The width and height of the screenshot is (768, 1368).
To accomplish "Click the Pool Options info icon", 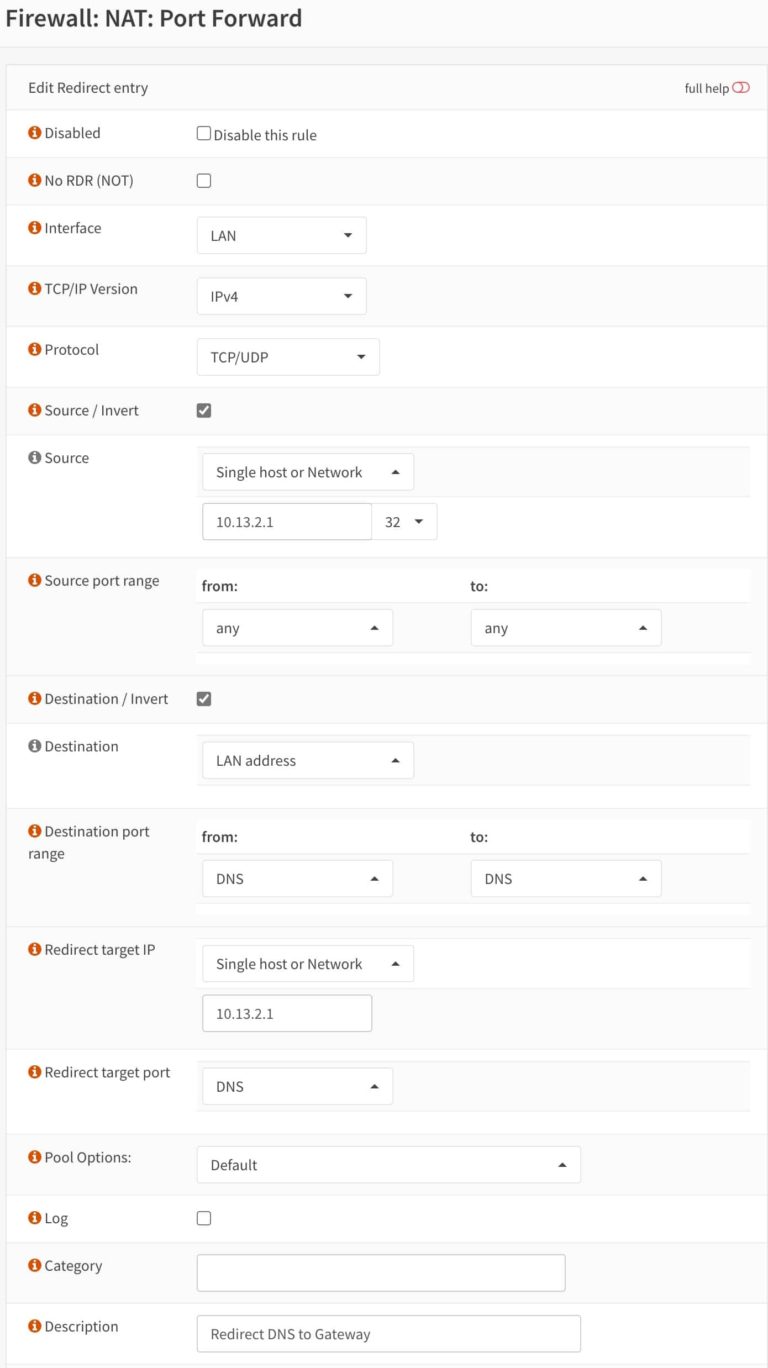I will click(34, 1157).
